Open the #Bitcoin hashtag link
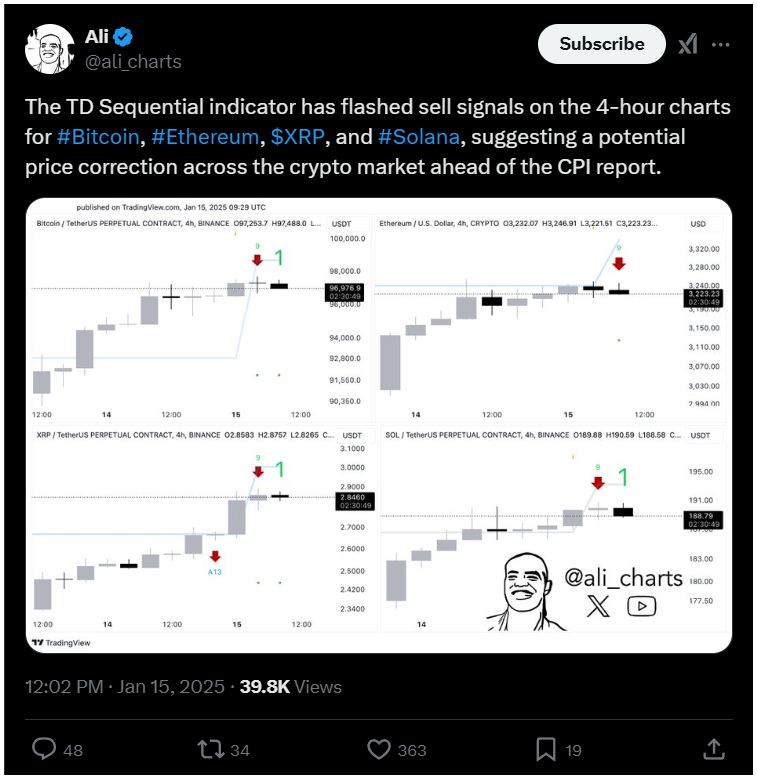The width and height of the screenshot is (757, 779). coord(98,137)
